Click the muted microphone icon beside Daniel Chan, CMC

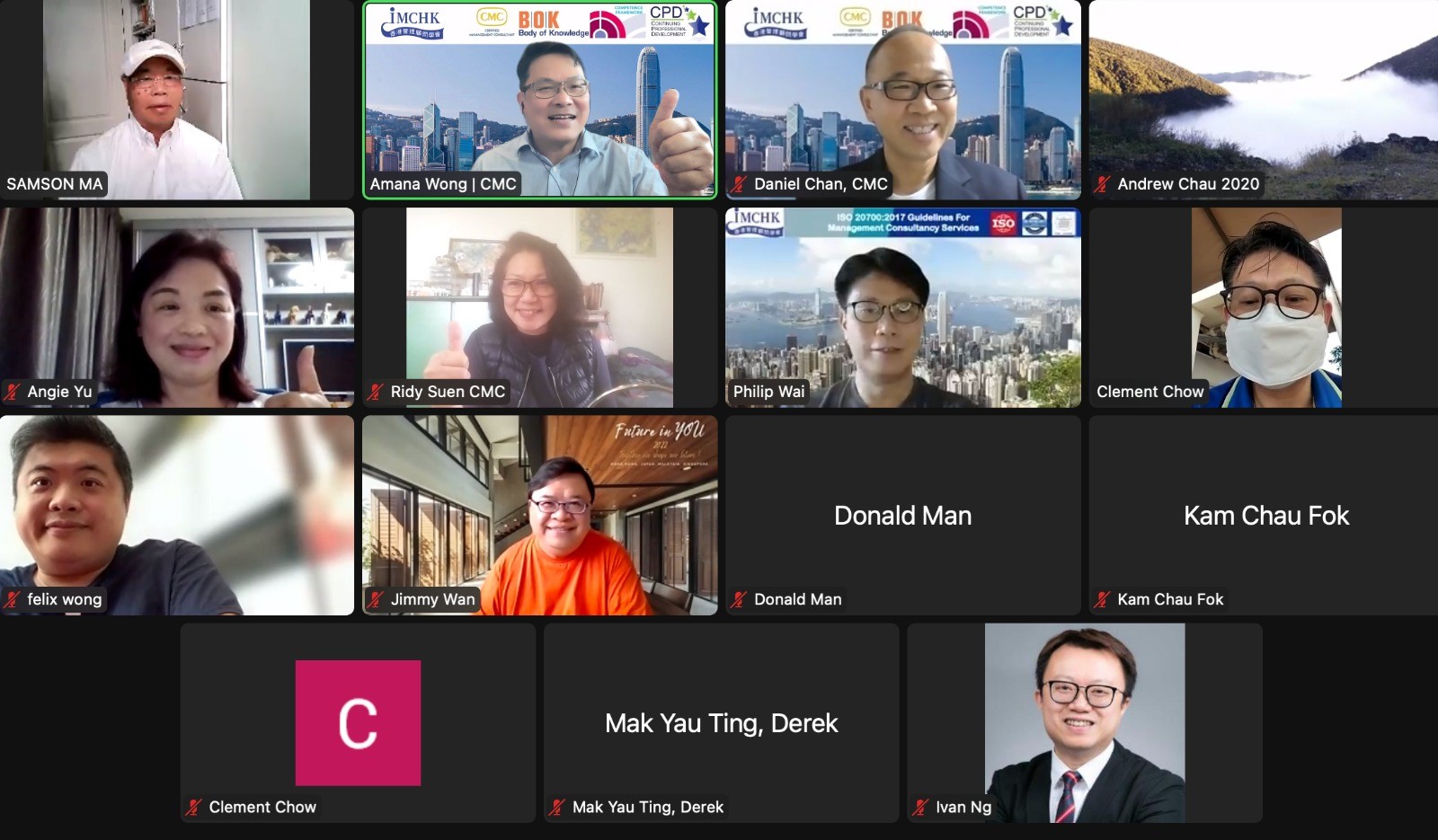click(739, 184)
